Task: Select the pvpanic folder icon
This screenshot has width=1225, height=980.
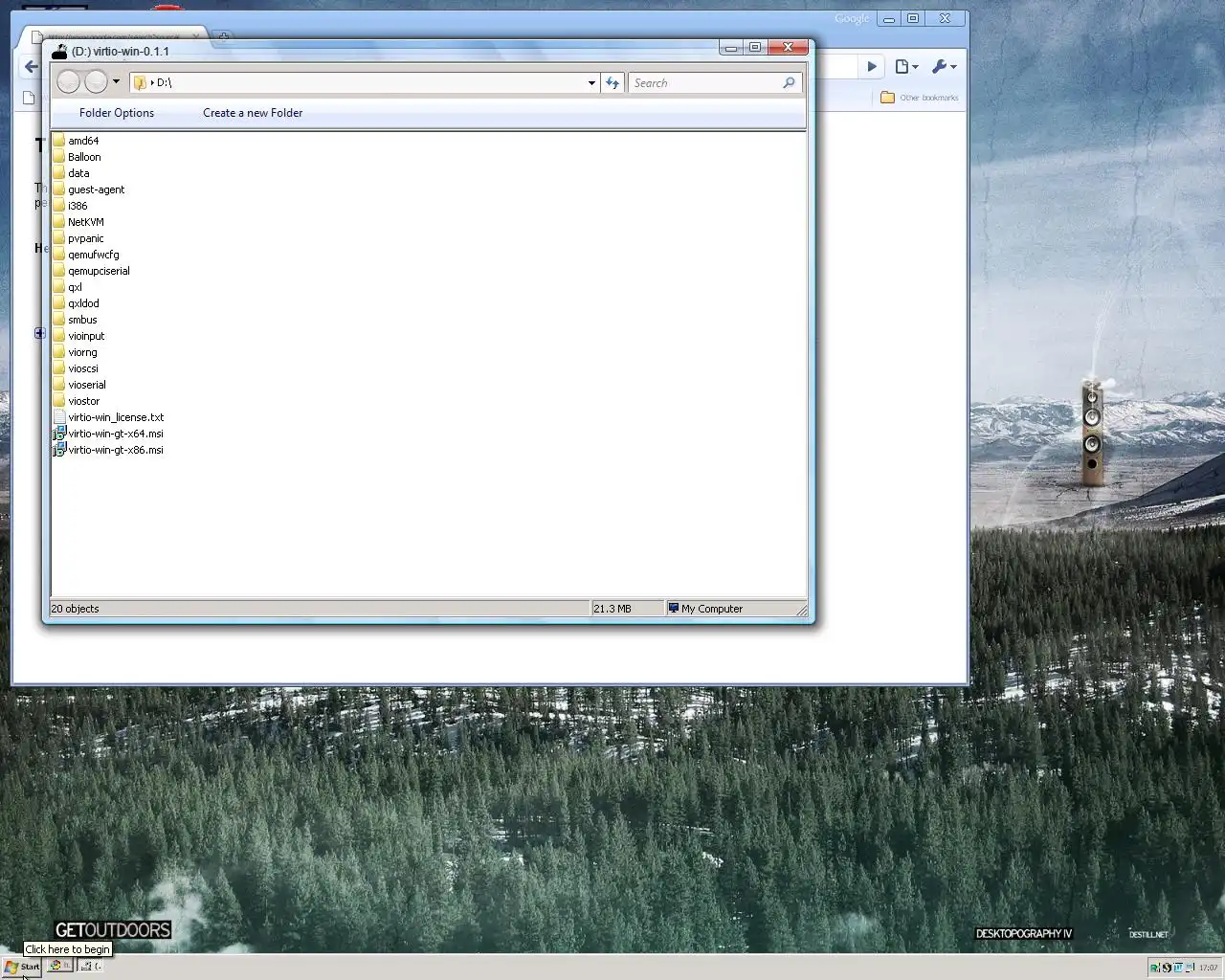Action: click(x=59, y=238)
